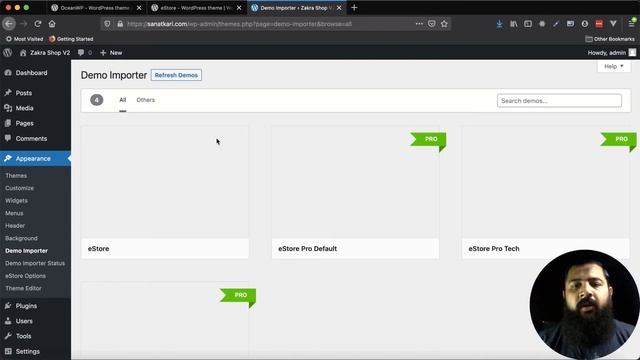Click the demo count badge showing 4
The image size is (640, 360).
pyautogui.click(x=97, y=100)
